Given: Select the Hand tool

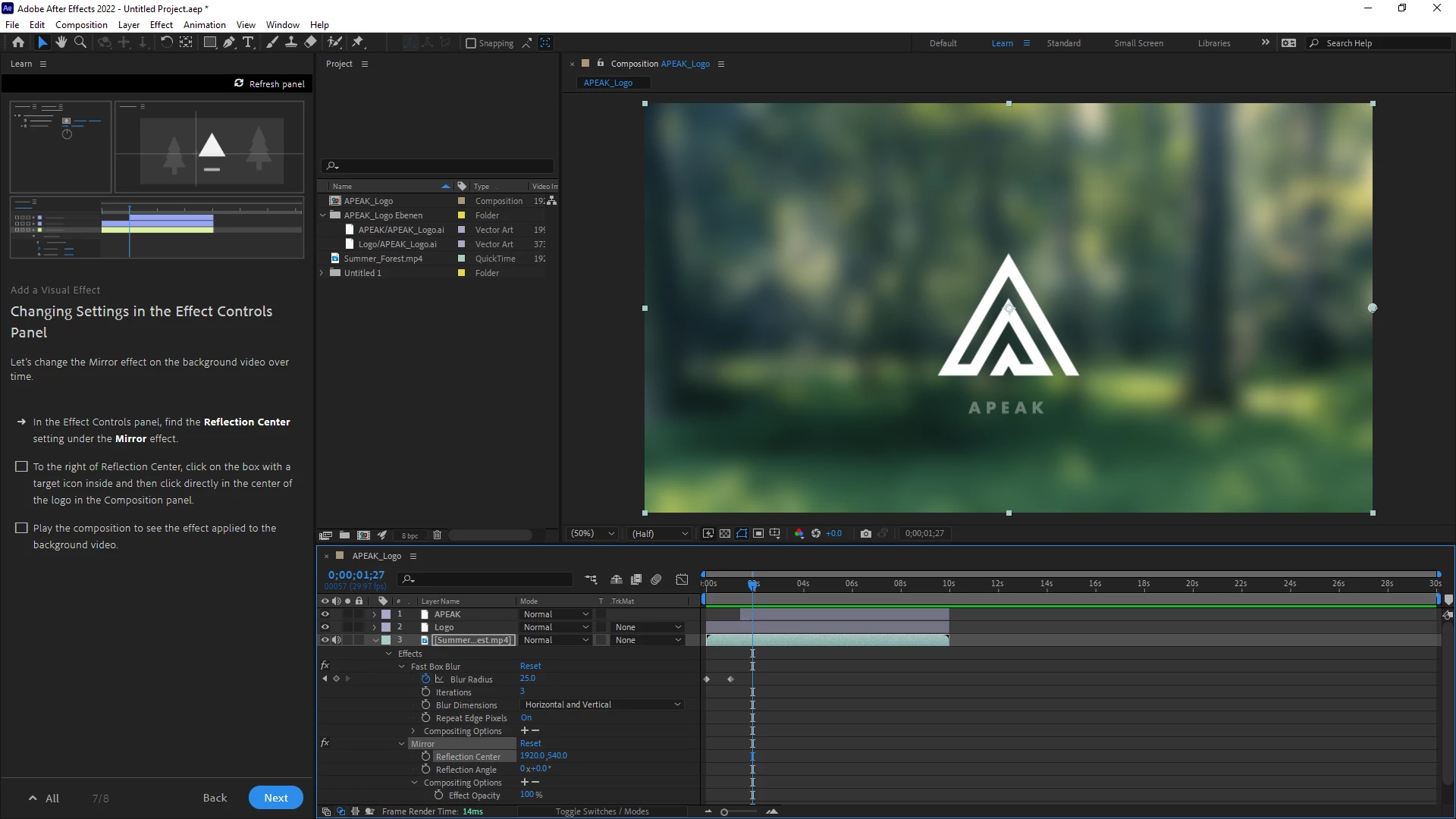Looking at the screenshot, I should click(61, 42).
